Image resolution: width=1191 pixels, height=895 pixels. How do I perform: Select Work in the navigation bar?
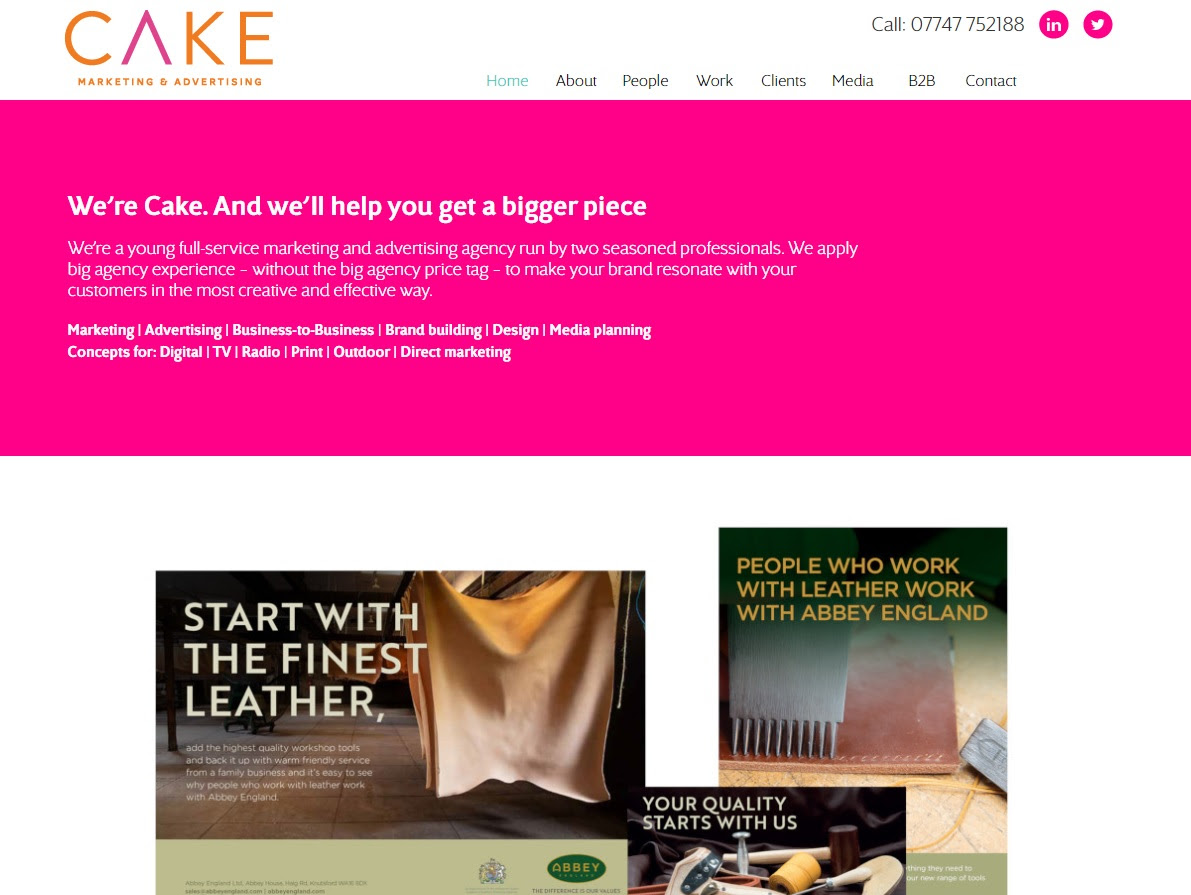[714, 81]
